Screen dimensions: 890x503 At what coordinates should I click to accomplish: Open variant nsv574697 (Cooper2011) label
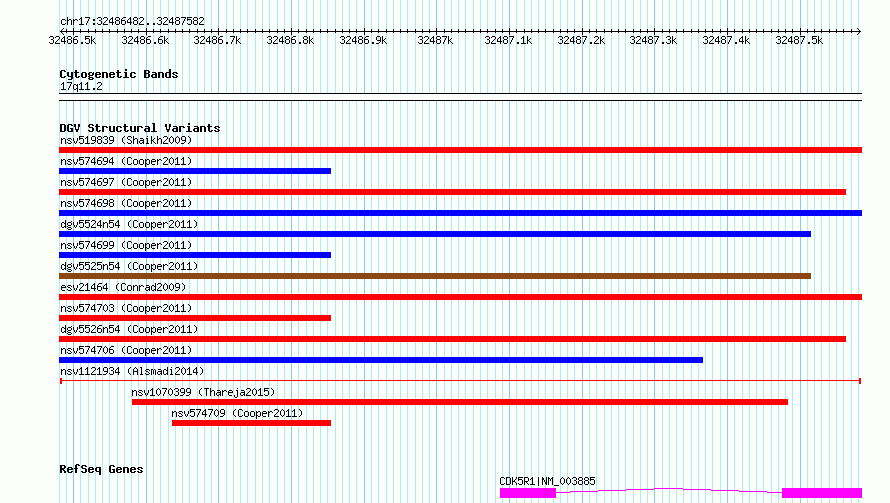(x=126, y=182)
